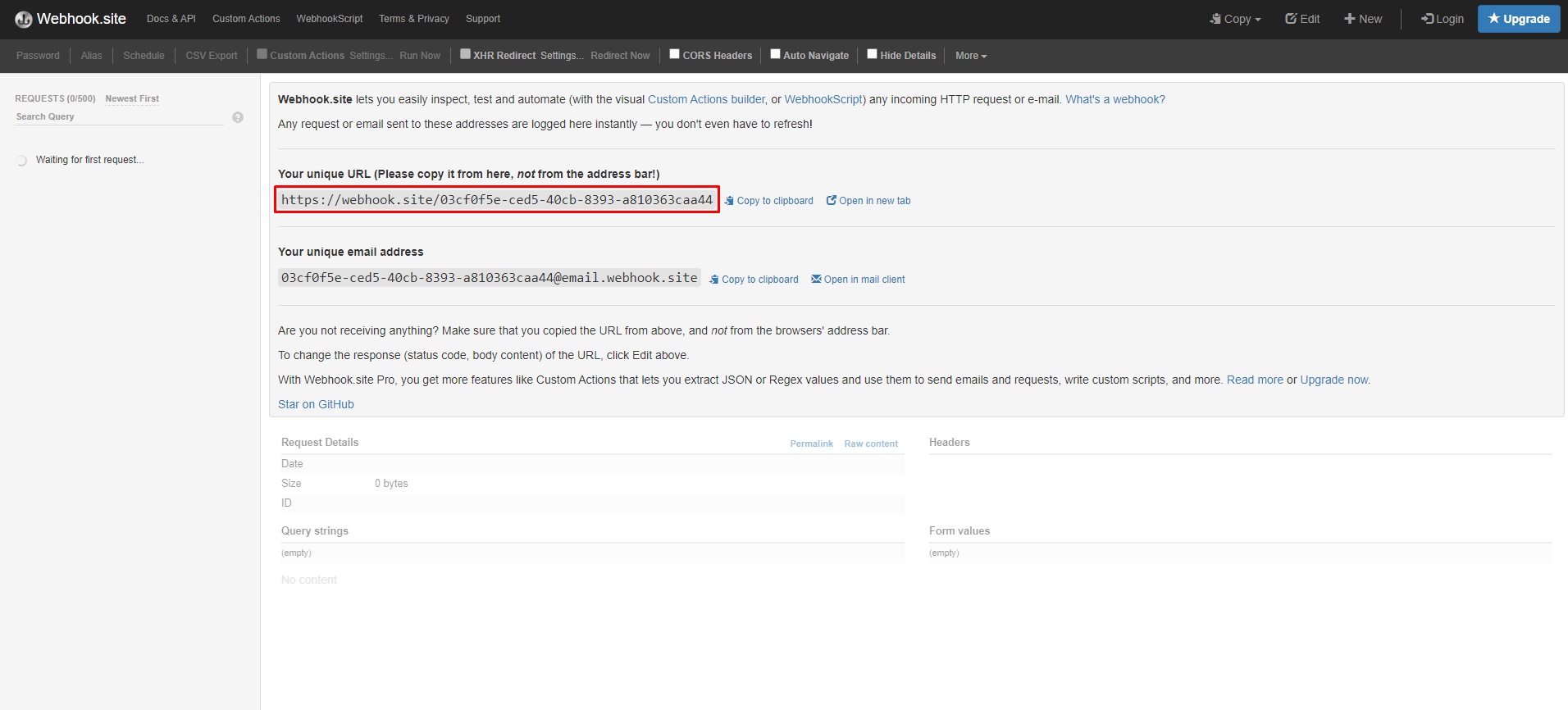
Task: Open Docs & API page
Action: 171,19
